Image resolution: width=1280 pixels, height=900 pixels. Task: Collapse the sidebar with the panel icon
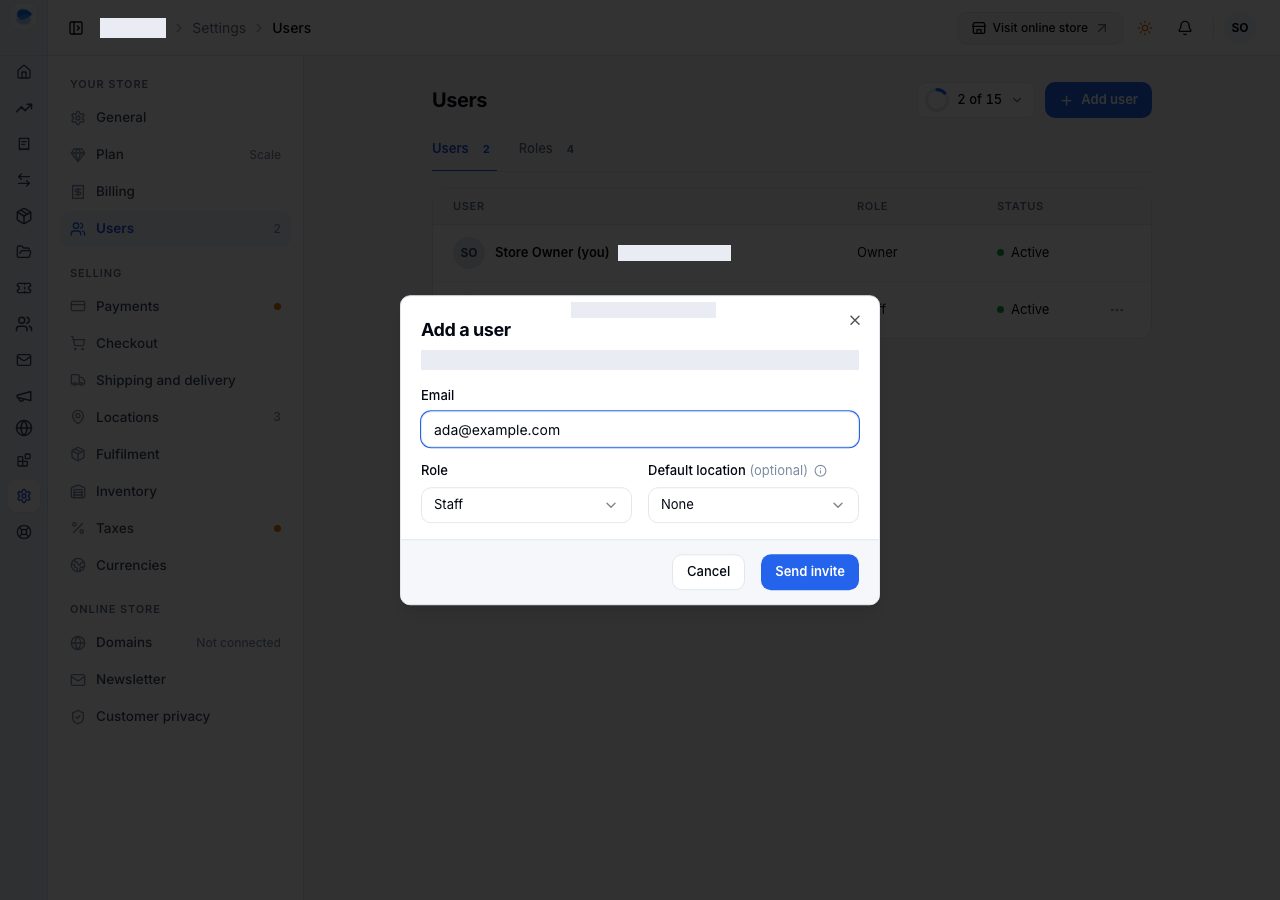click(x=76, y=28)
